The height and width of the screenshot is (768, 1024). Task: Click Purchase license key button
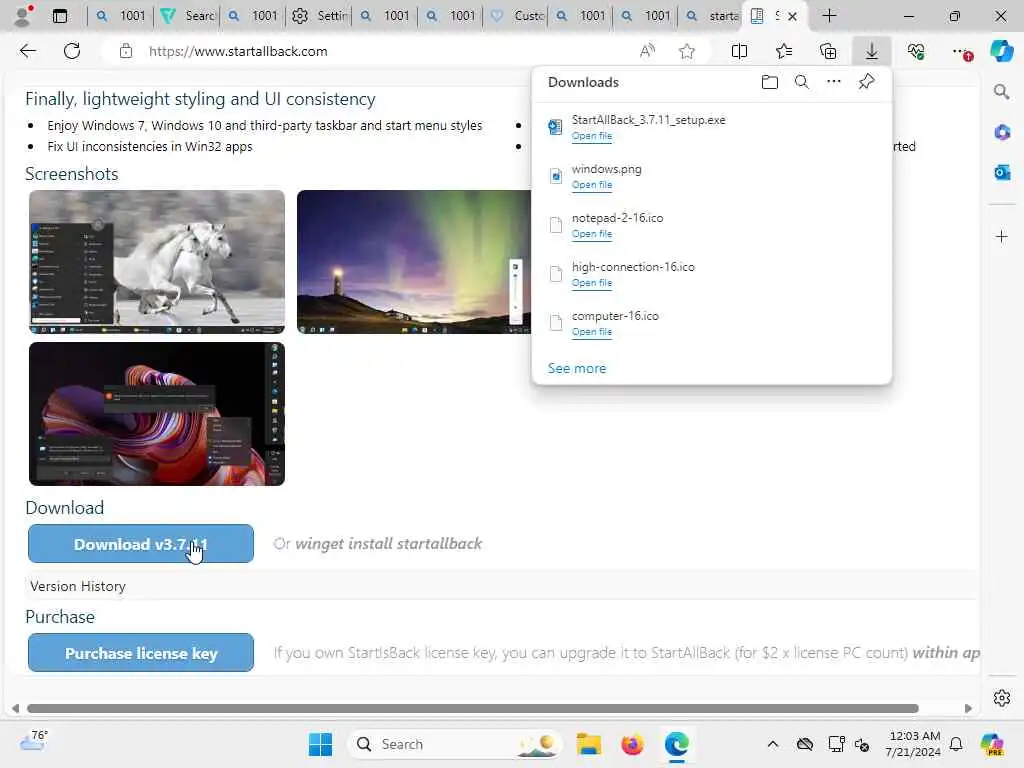pyautogui.click(x=140, y=652)
